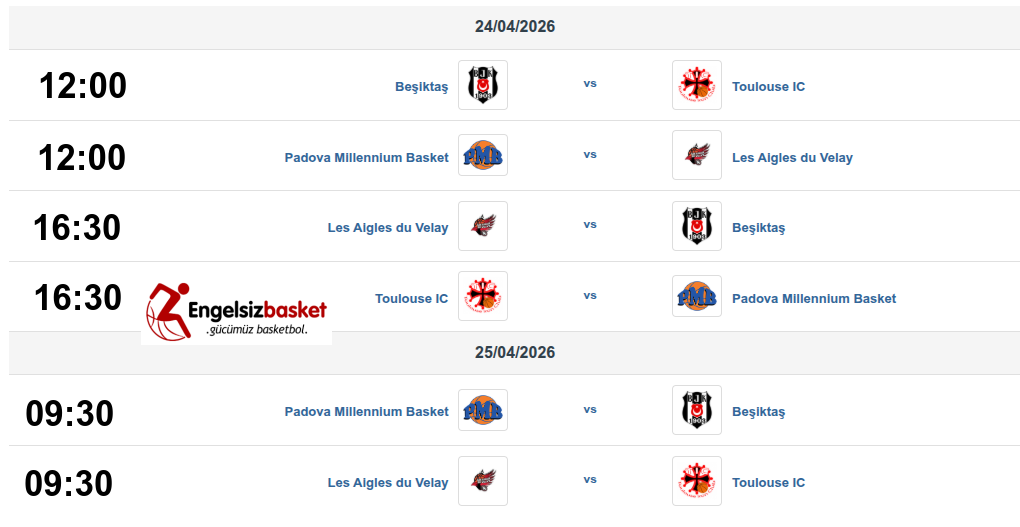The width and height of the screenshot is (1020, 527).
Task: Click PMB logo in Toulouse IC–Padova match
Action: point(697,296)
